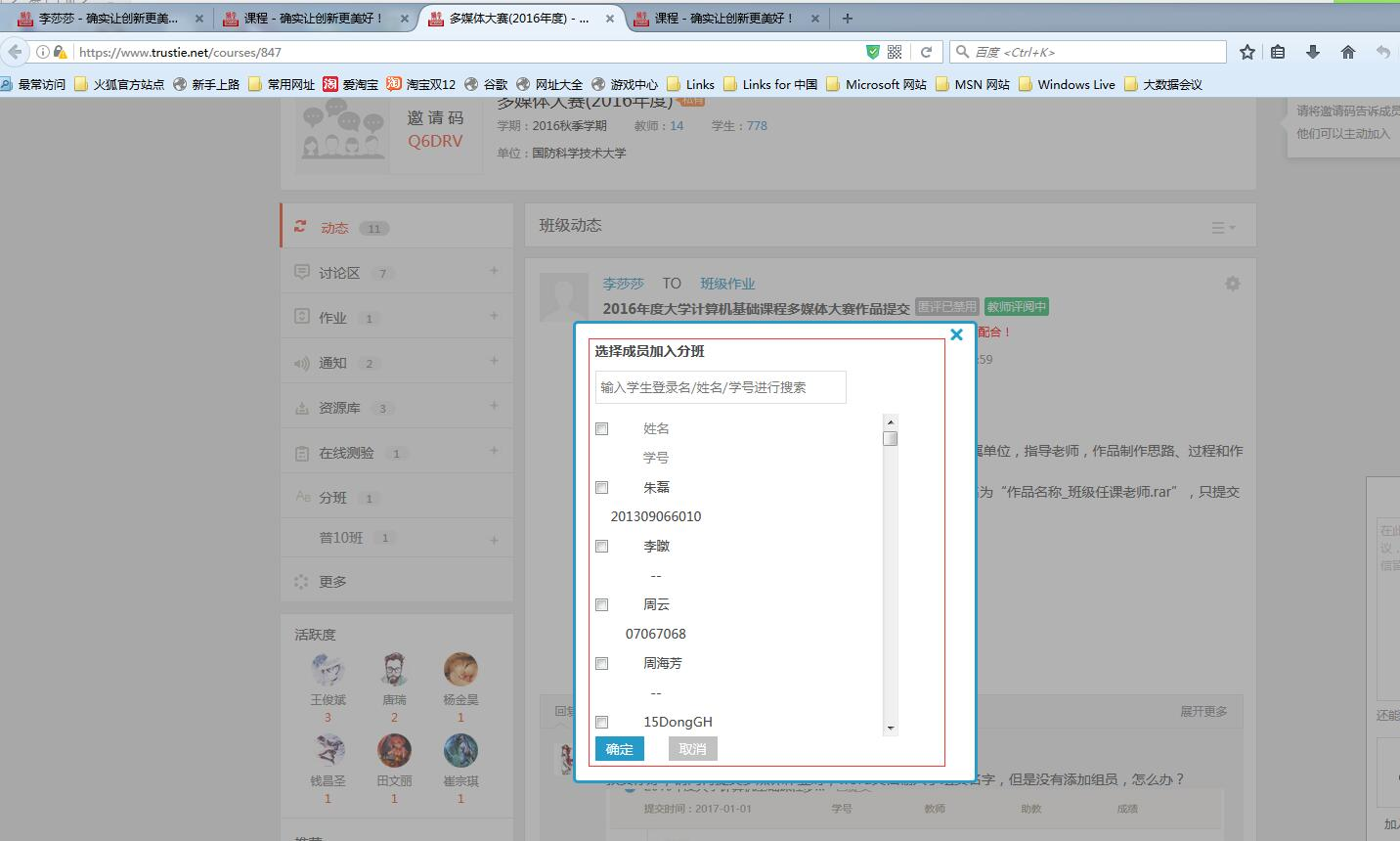Open 班级作业 link in post
This screenshot has width=1400, height=841.
pos(727,284)
